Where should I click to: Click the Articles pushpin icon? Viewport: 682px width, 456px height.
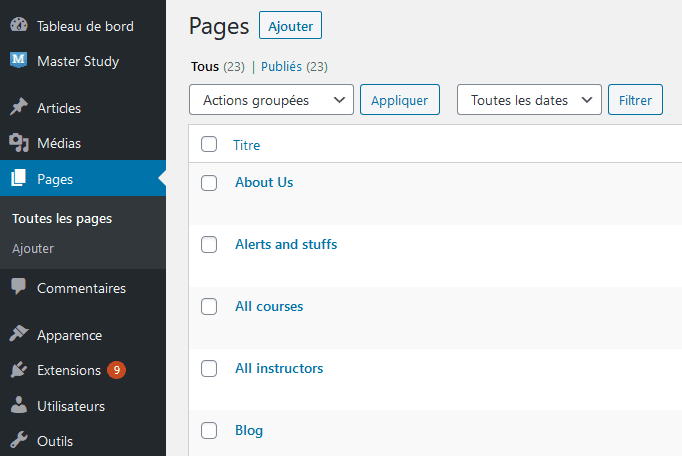coord(19,107)
